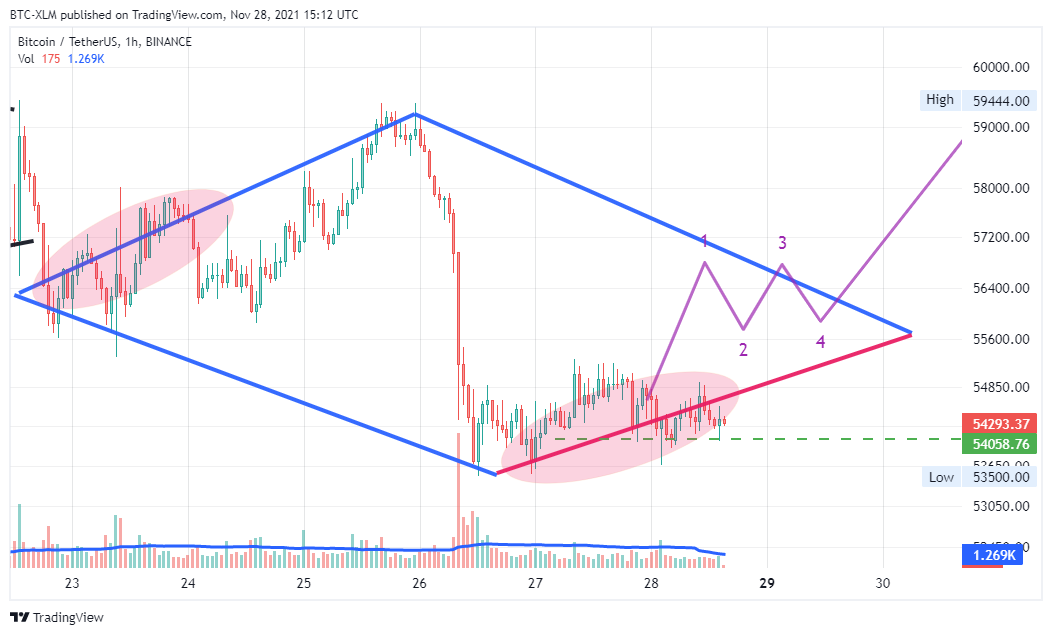Viewport: 1052px width, 635px height.
Task: Click date 24 on time axis
Action: (188, 583)
